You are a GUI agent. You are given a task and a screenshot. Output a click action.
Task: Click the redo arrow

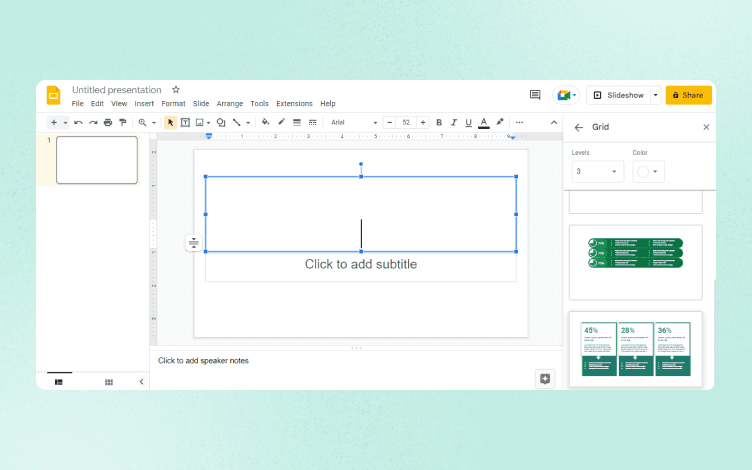(93, 123)
